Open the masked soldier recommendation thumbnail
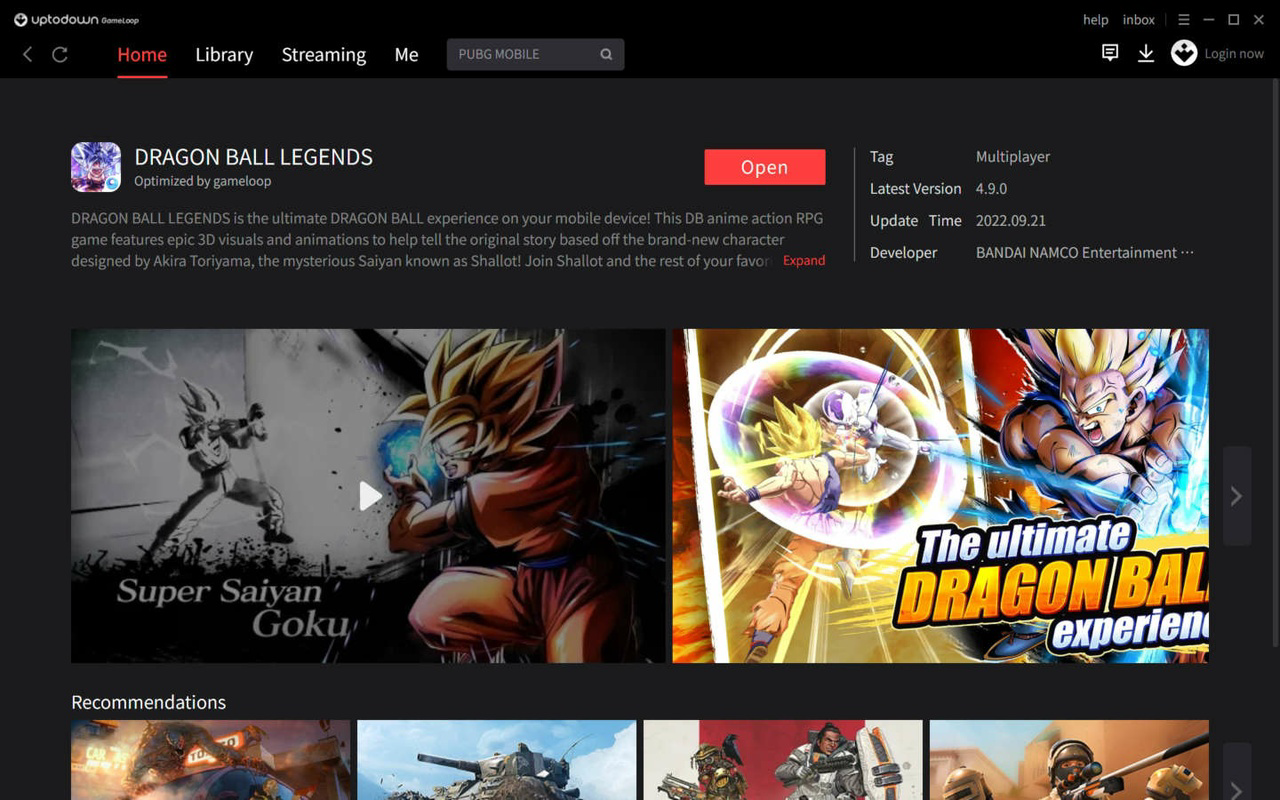The image size is (1280, 800). point(1069,760)
